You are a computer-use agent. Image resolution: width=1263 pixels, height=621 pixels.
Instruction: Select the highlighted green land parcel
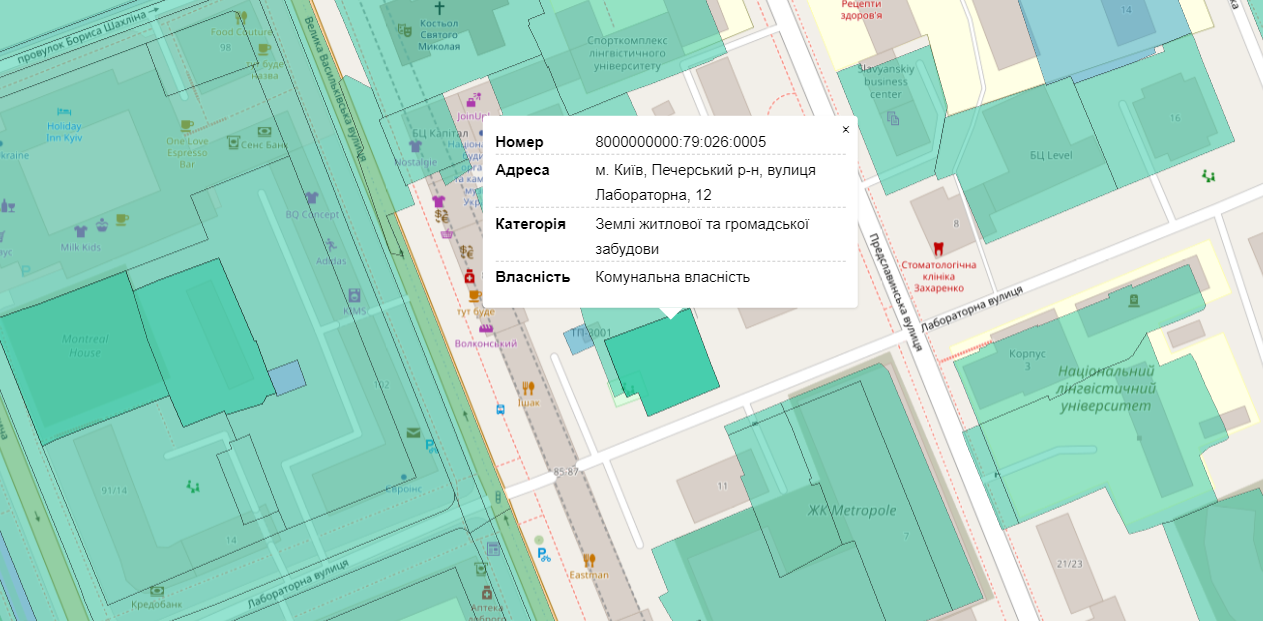663,367
